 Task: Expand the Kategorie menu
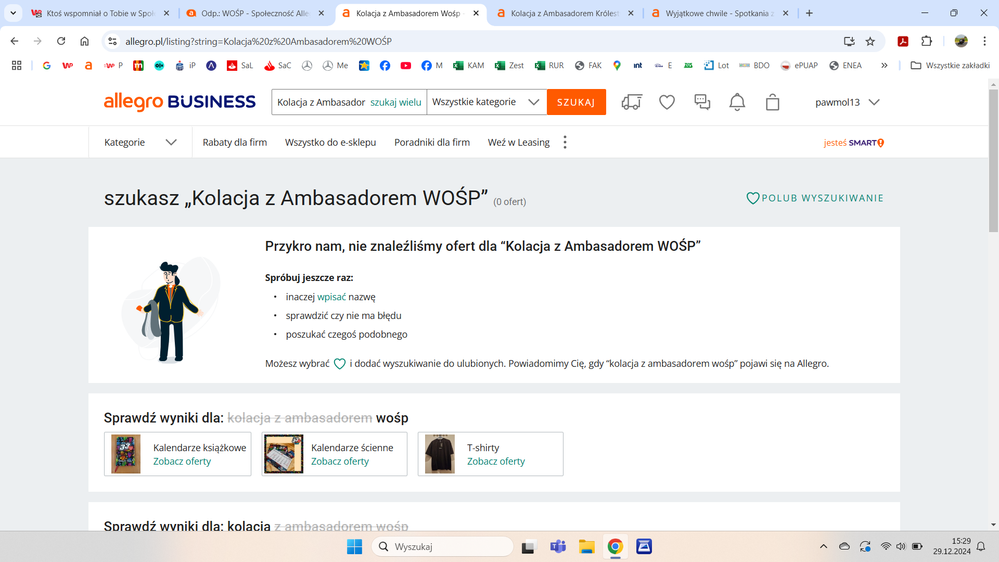pyautogui.click(x=140, y=142)
